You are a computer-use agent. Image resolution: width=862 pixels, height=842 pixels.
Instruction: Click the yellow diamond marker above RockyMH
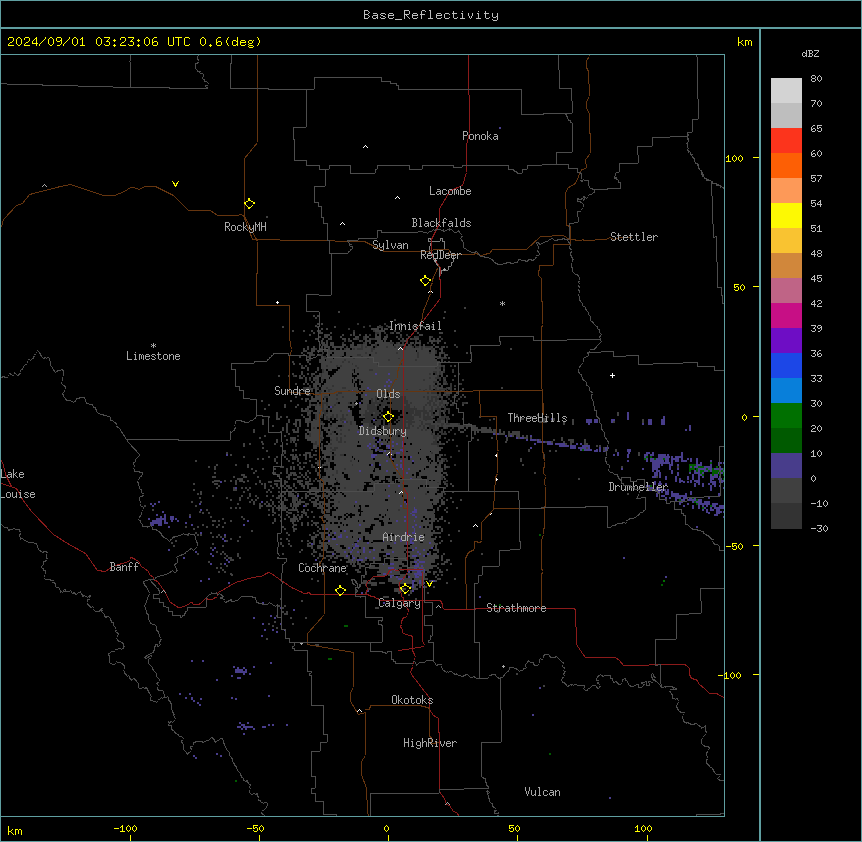coord(249,203)
